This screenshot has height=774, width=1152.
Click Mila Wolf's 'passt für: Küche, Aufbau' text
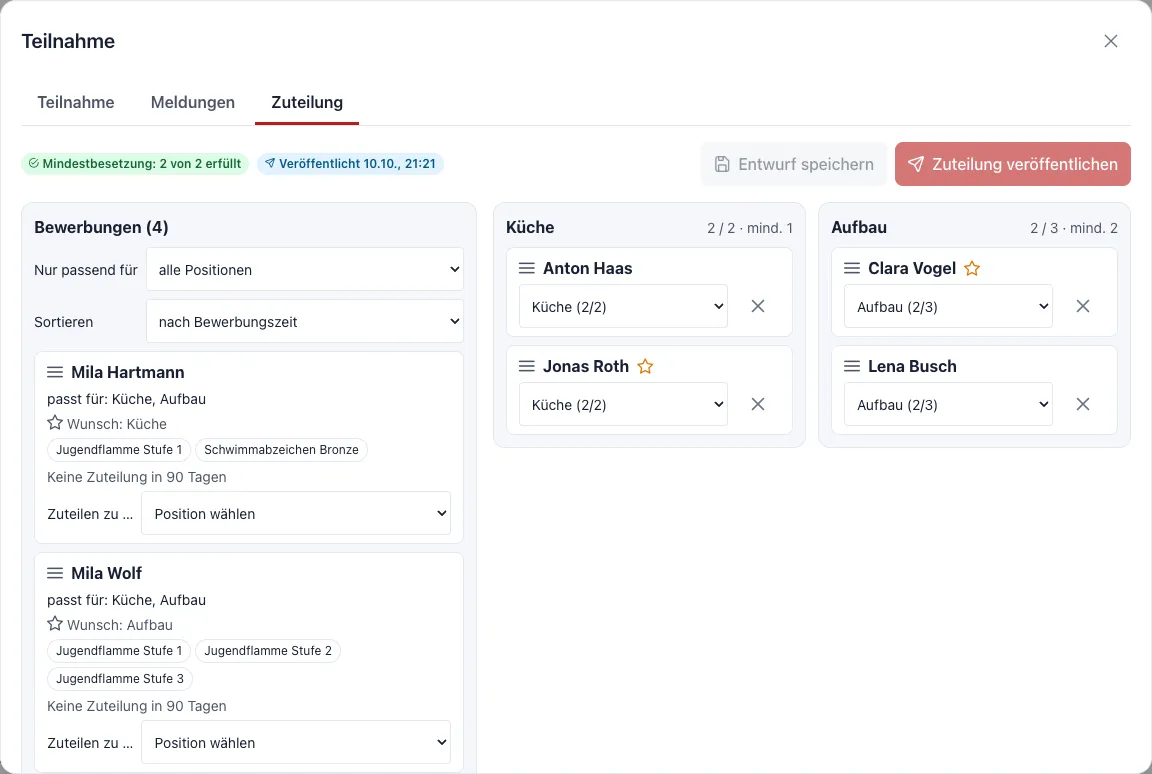click(126, 600)
